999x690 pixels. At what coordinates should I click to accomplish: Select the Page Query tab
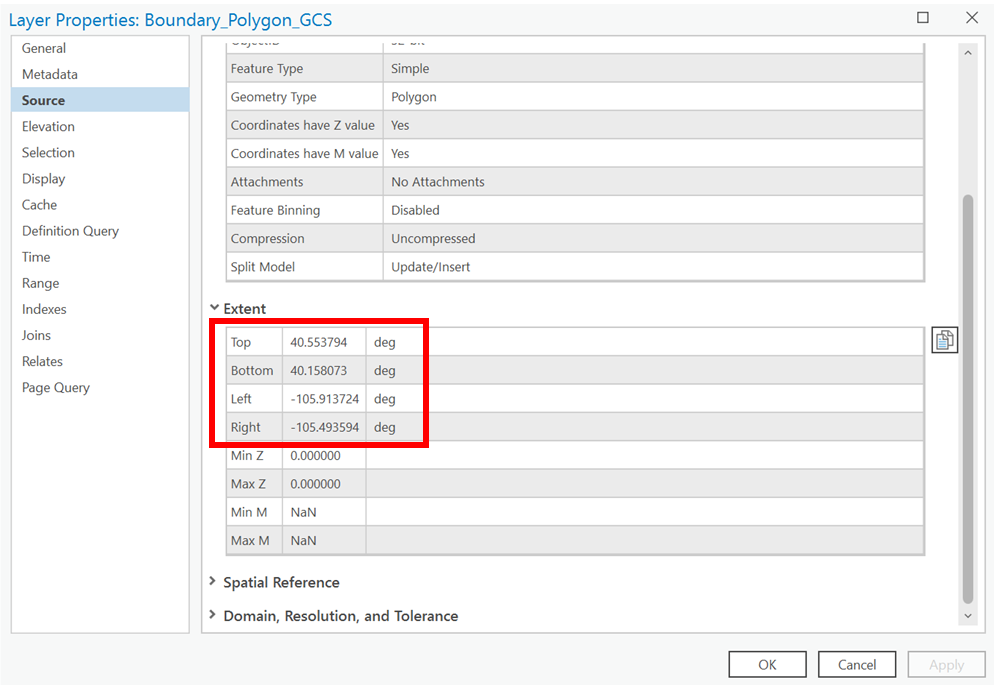(x=56, y=387)
